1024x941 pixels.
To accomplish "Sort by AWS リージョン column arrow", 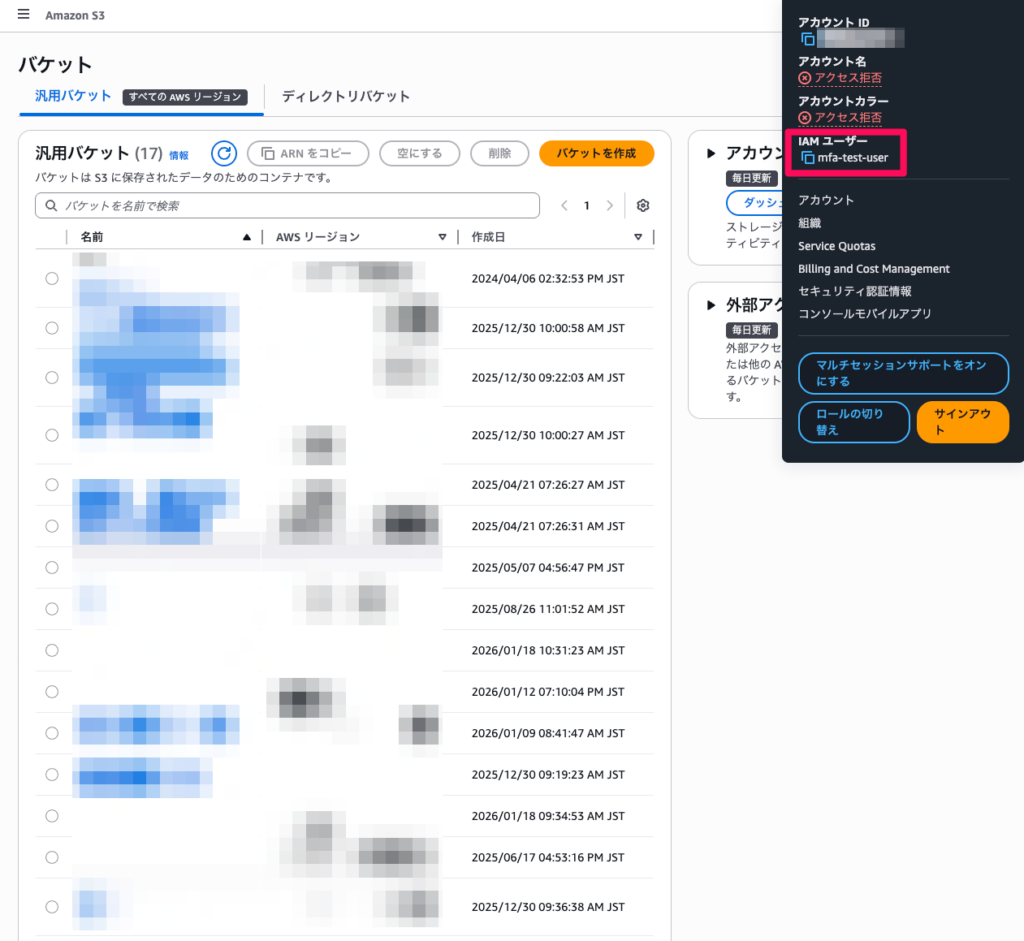I will coord(442,237).
